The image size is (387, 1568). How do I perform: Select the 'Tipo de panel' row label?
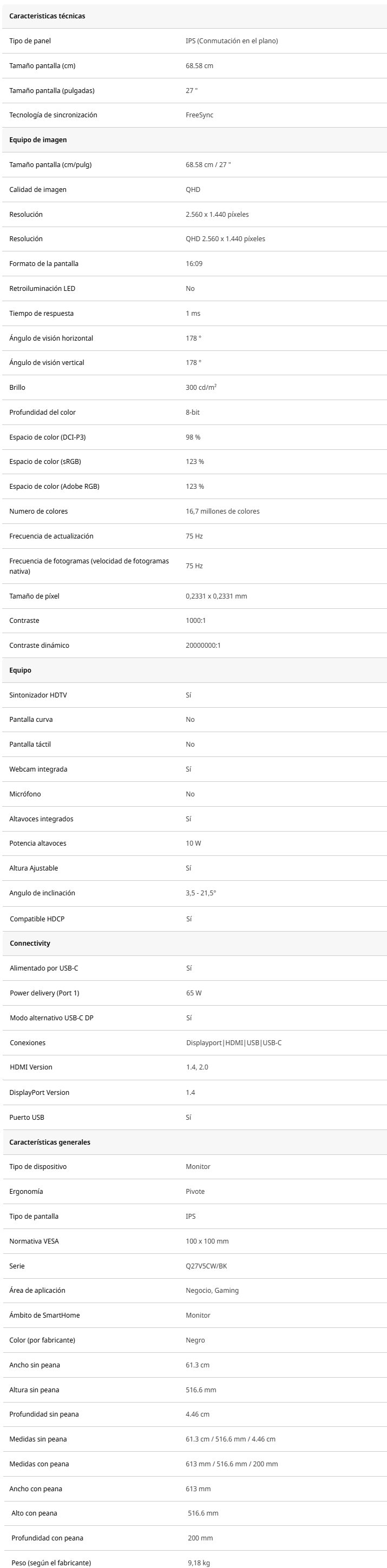pos(30,41)
